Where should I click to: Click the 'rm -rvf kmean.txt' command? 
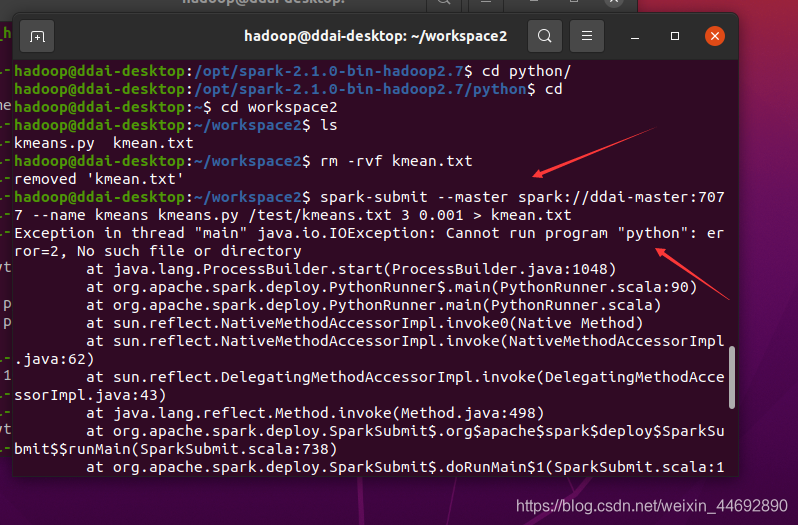click(396, 161)
